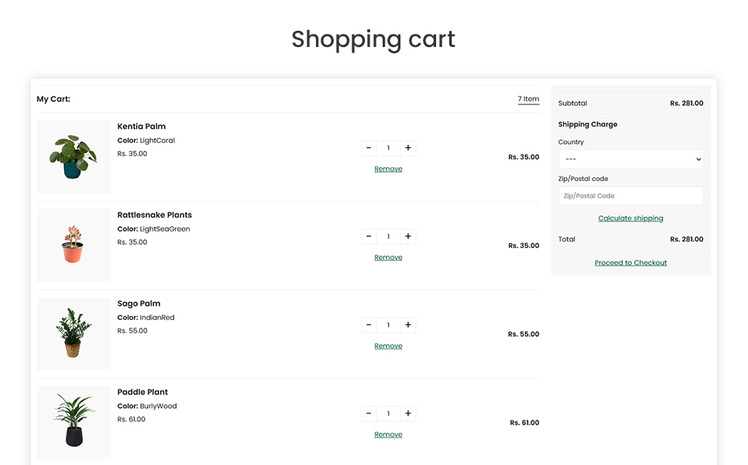Click the '7 Item' count text
The image size is (748, 465).
(x=529, y=99)
